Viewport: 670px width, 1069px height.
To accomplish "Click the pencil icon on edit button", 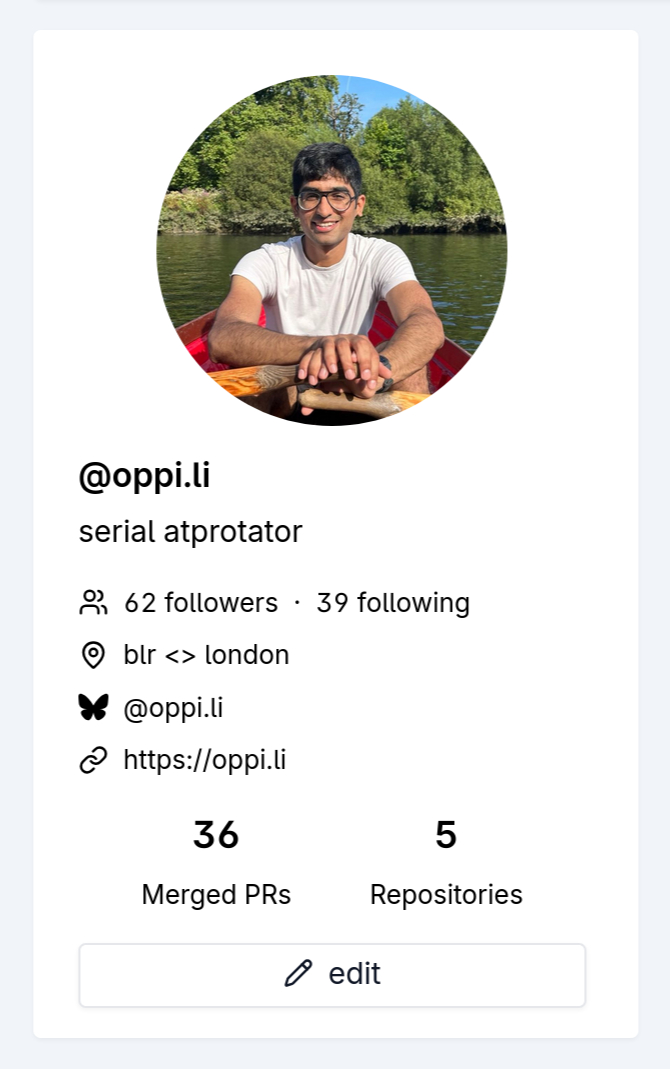I will tap(298, 974).
